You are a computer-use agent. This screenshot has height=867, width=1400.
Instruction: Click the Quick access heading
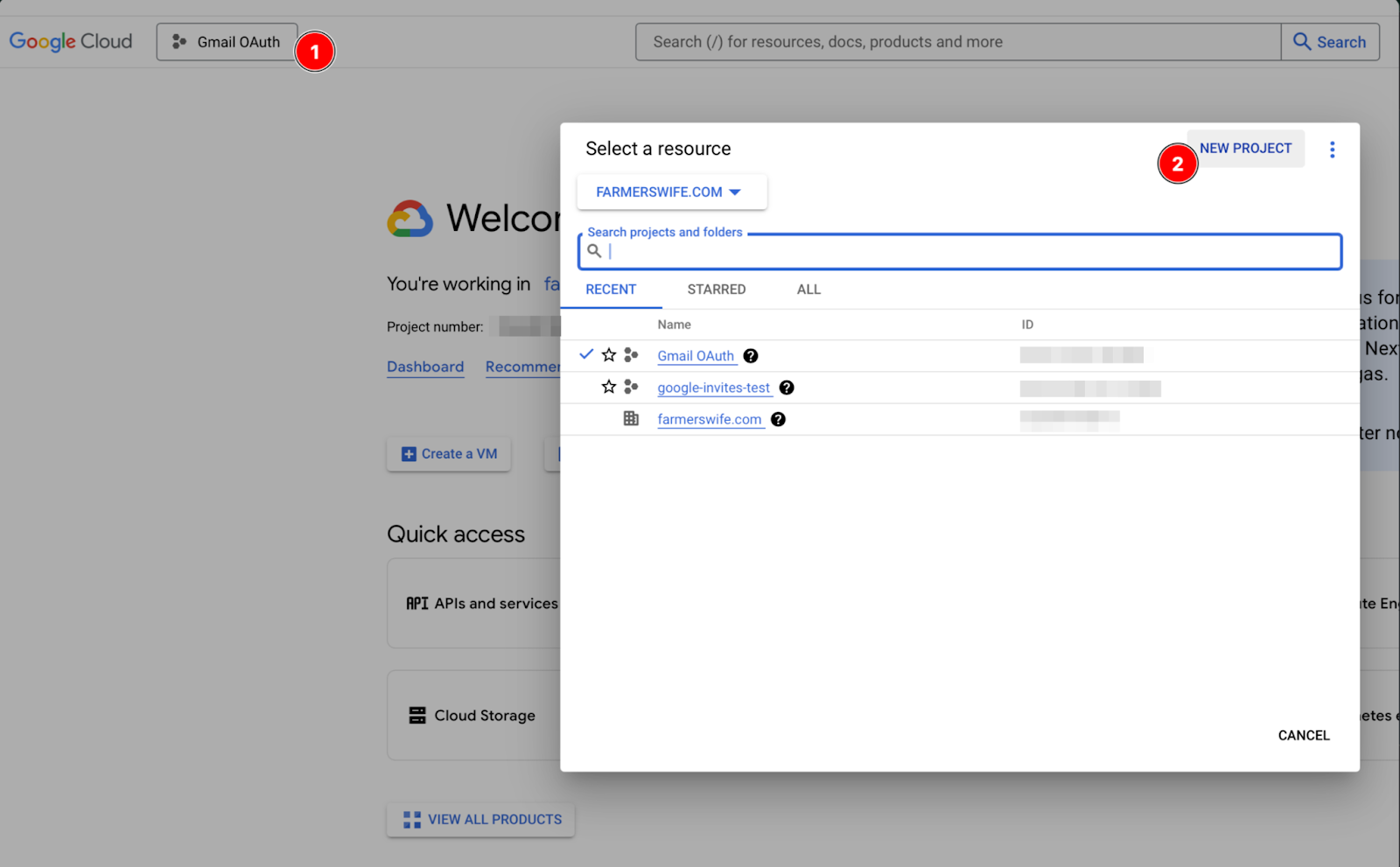456,535
